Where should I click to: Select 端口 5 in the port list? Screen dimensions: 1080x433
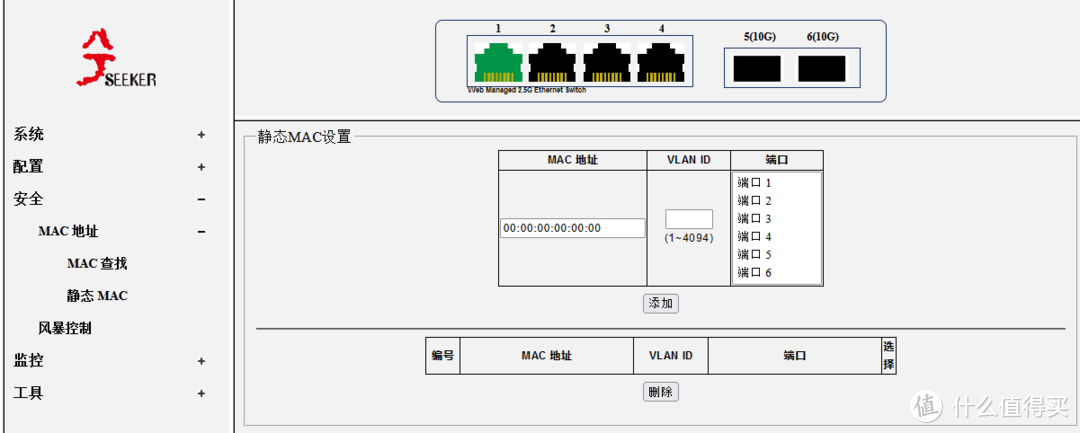click(777, 255)
